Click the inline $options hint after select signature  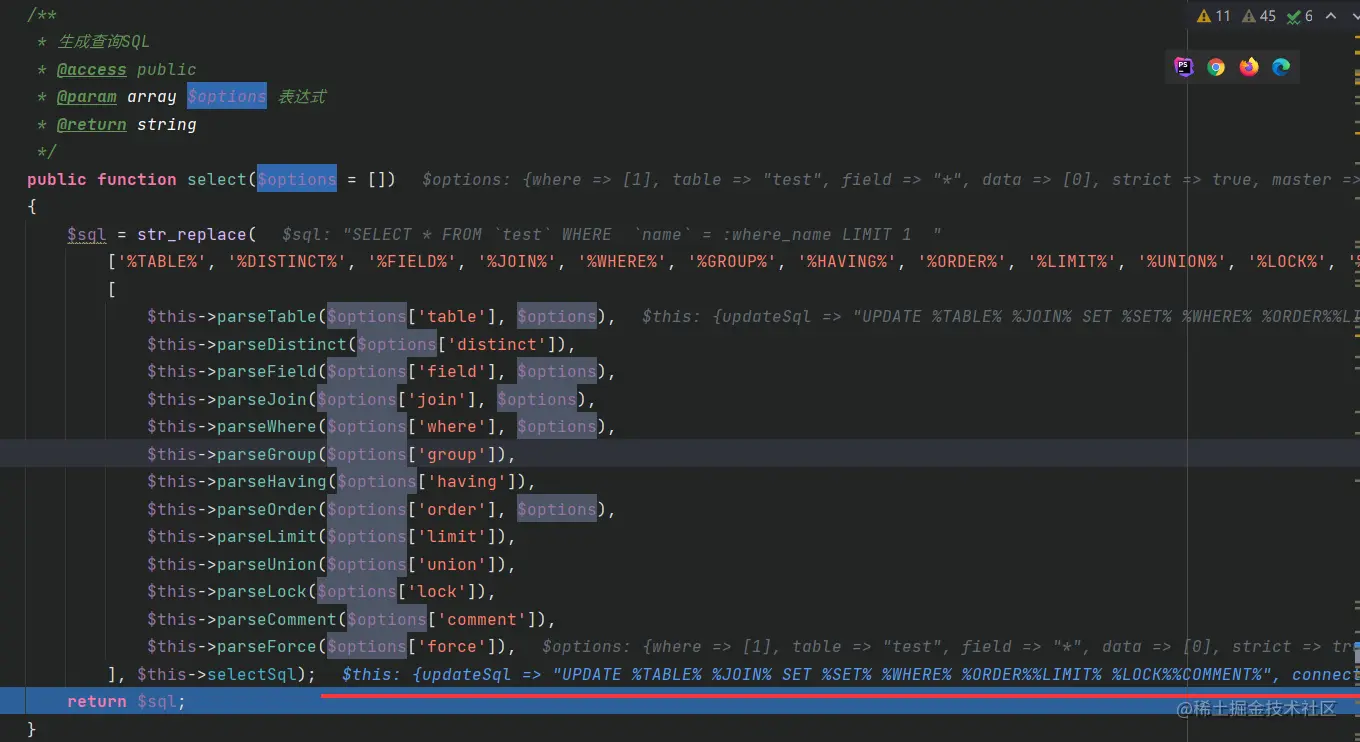(x=890, y=180)
